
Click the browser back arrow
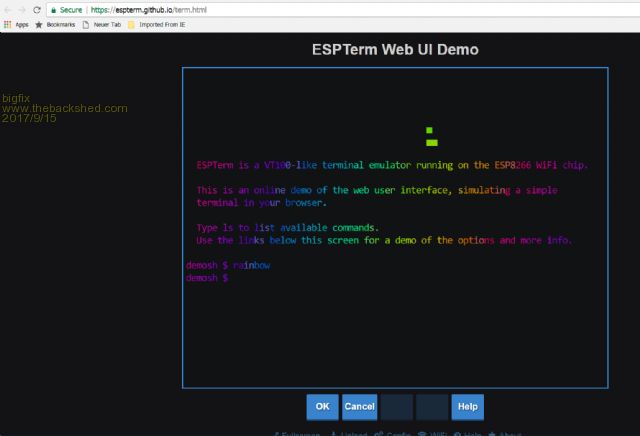(8, 9)
